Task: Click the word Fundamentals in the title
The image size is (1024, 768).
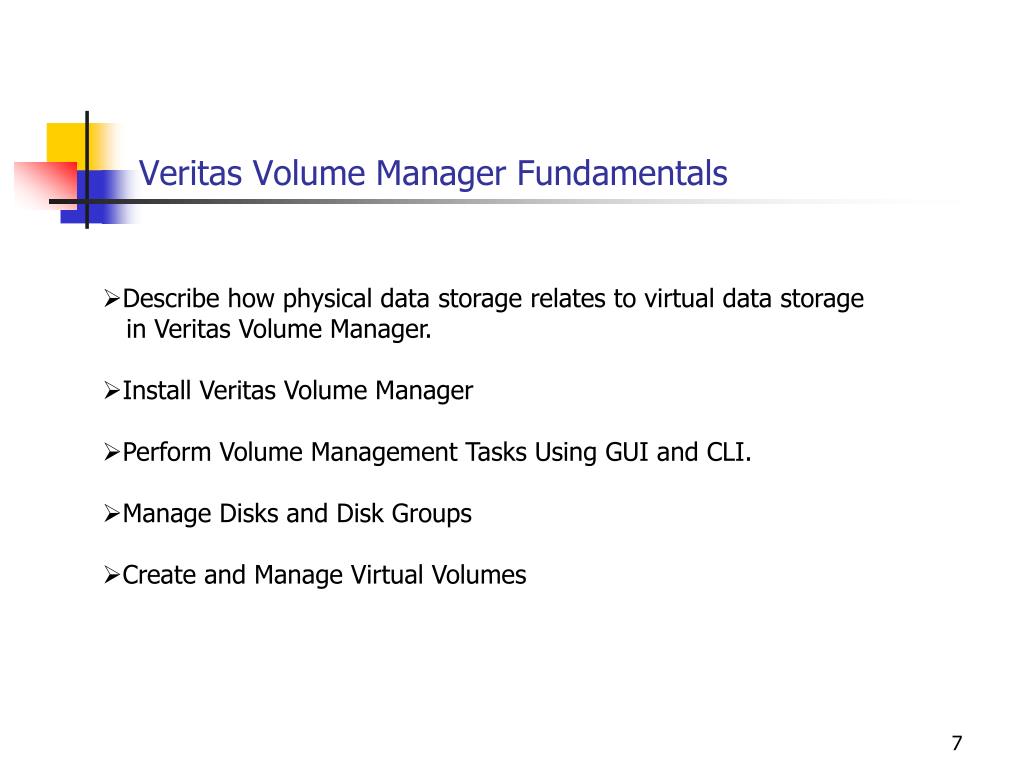Action: pos(622,174)
